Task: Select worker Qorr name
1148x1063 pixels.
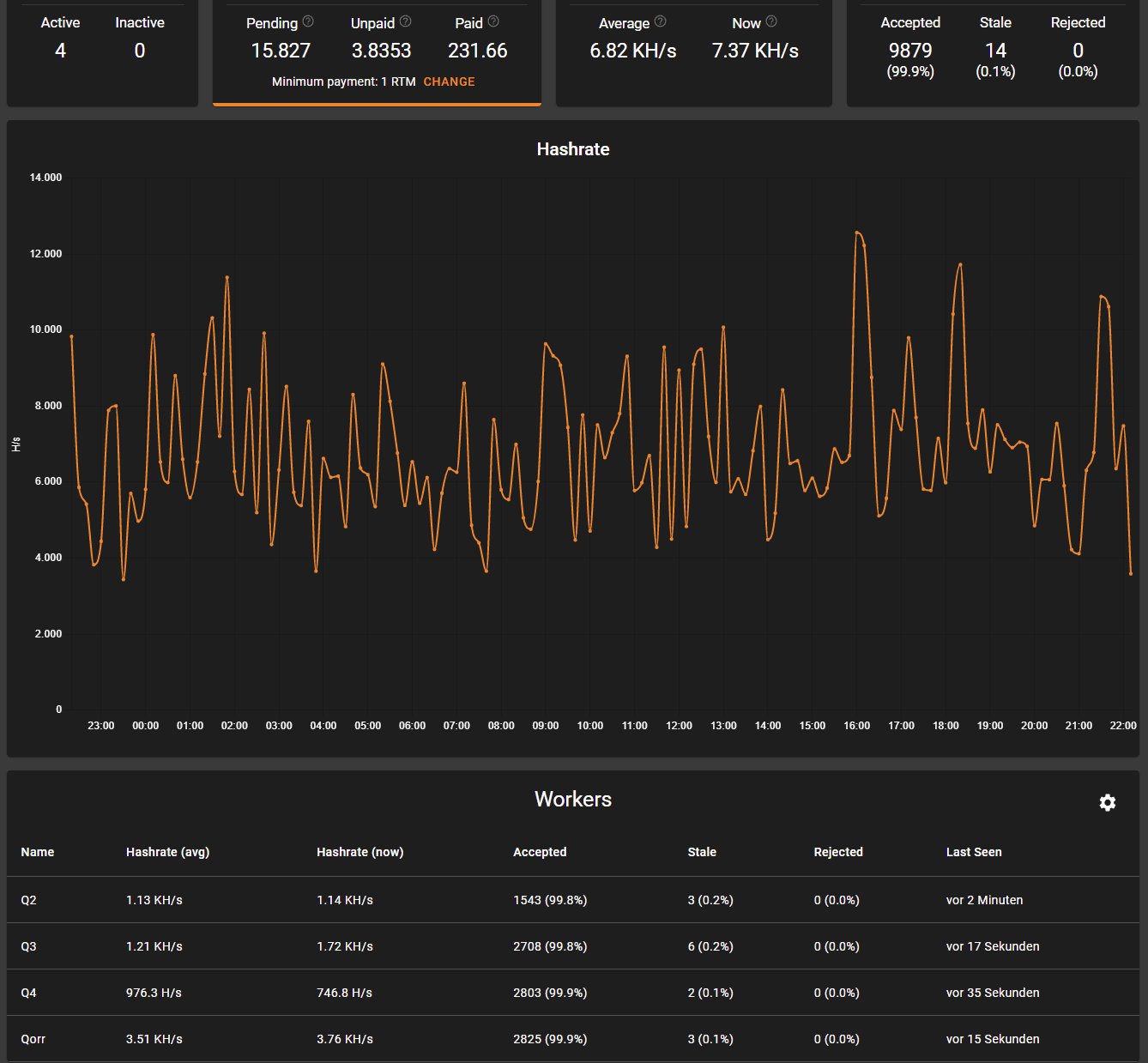Action: [x=33, y=1039]
